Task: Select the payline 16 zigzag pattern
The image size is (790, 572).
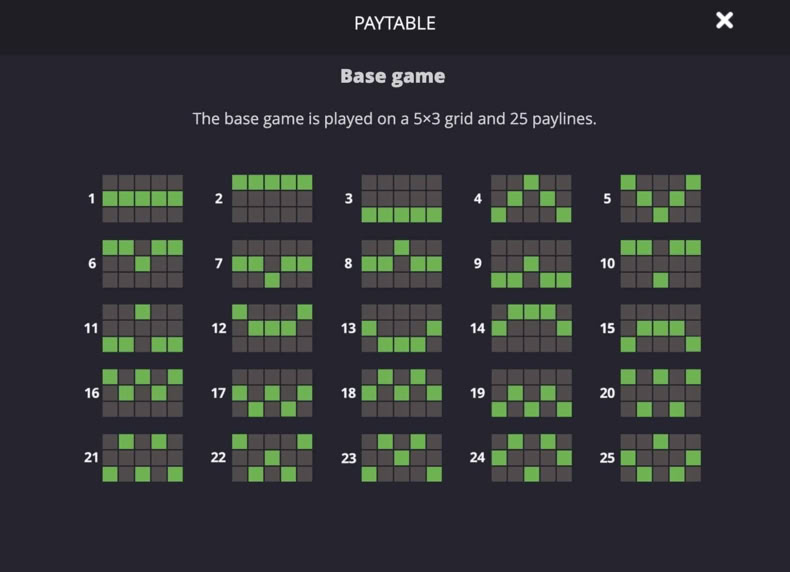Action: pyautogui.click(x=143, y=393)
